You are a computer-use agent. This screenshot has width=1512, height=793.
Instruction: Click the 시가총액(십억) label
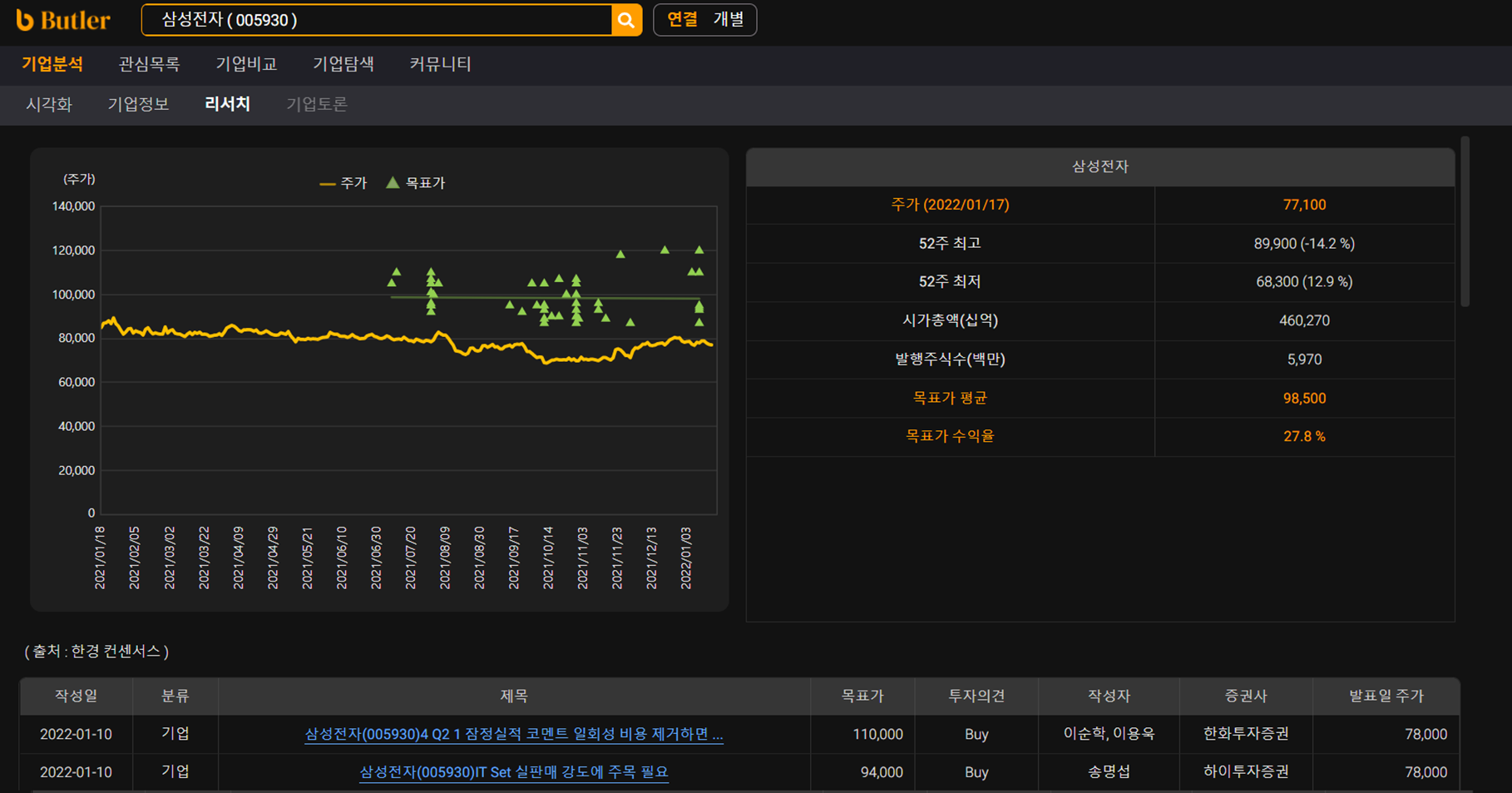(950, 320)
